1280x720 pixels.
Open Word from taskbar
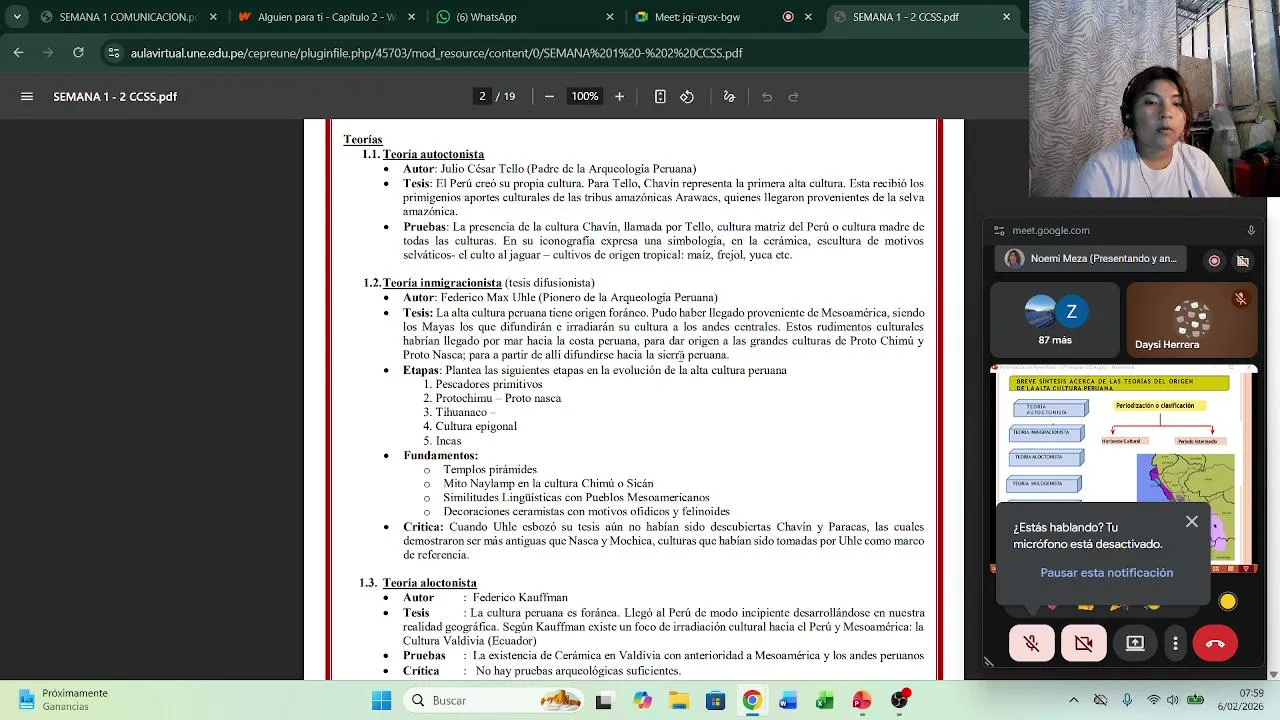[x=788, y=701]
